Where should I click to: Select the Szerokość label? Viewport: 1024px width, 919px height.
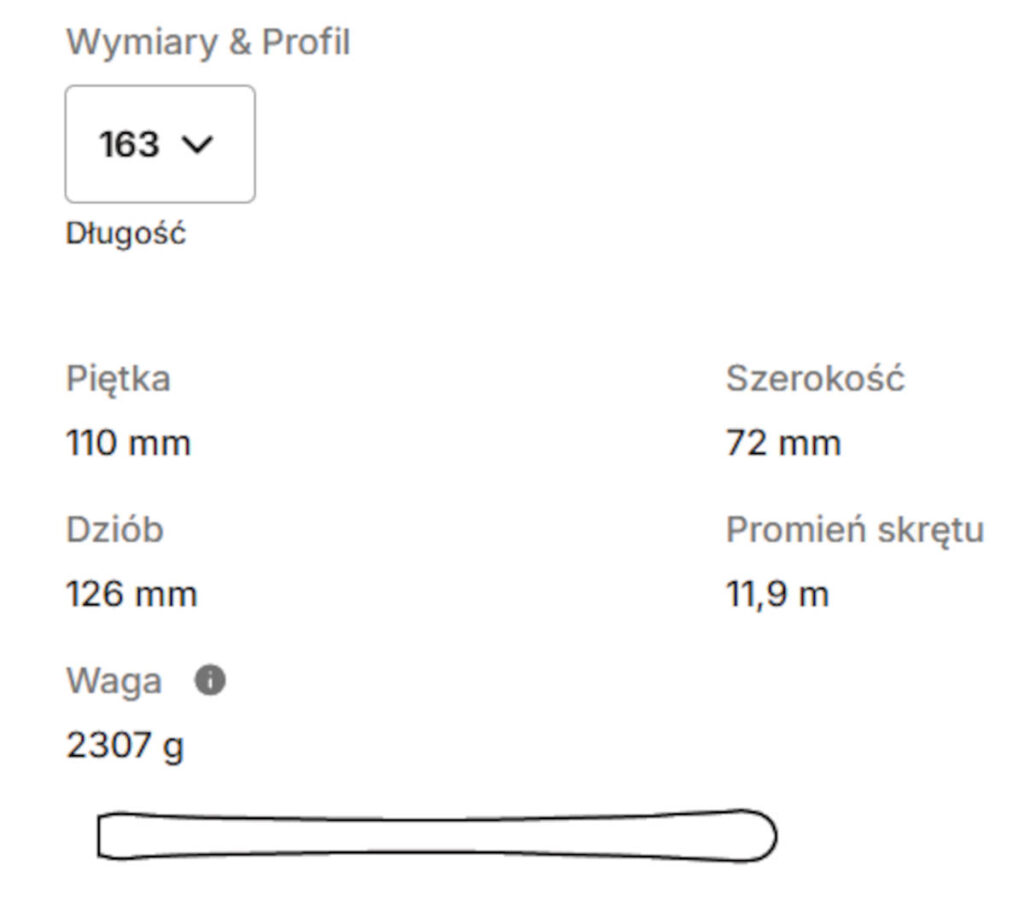pyautogui.click(x=815, y=379)
